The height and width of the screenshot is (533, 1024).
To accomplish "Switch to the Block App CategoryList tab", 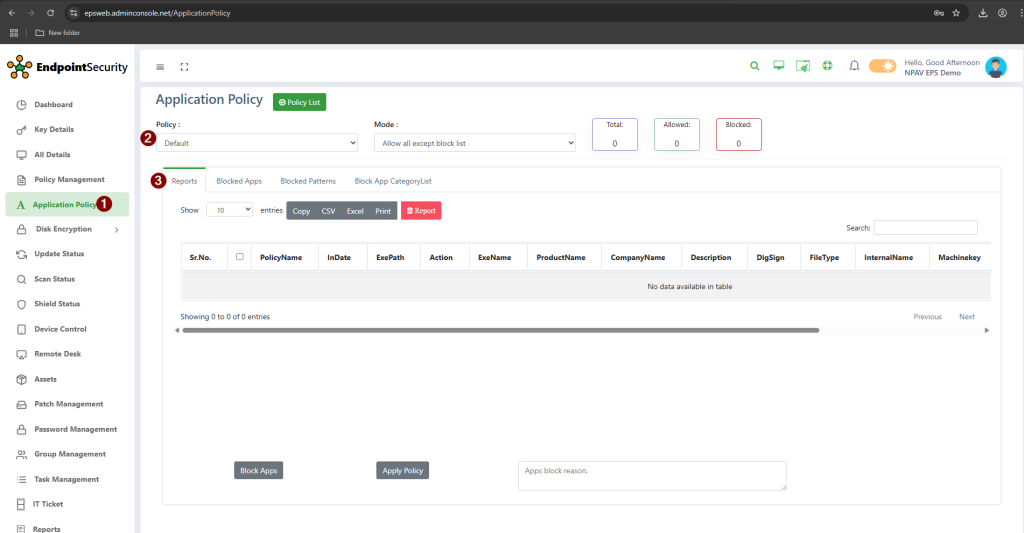I will 392,181.
